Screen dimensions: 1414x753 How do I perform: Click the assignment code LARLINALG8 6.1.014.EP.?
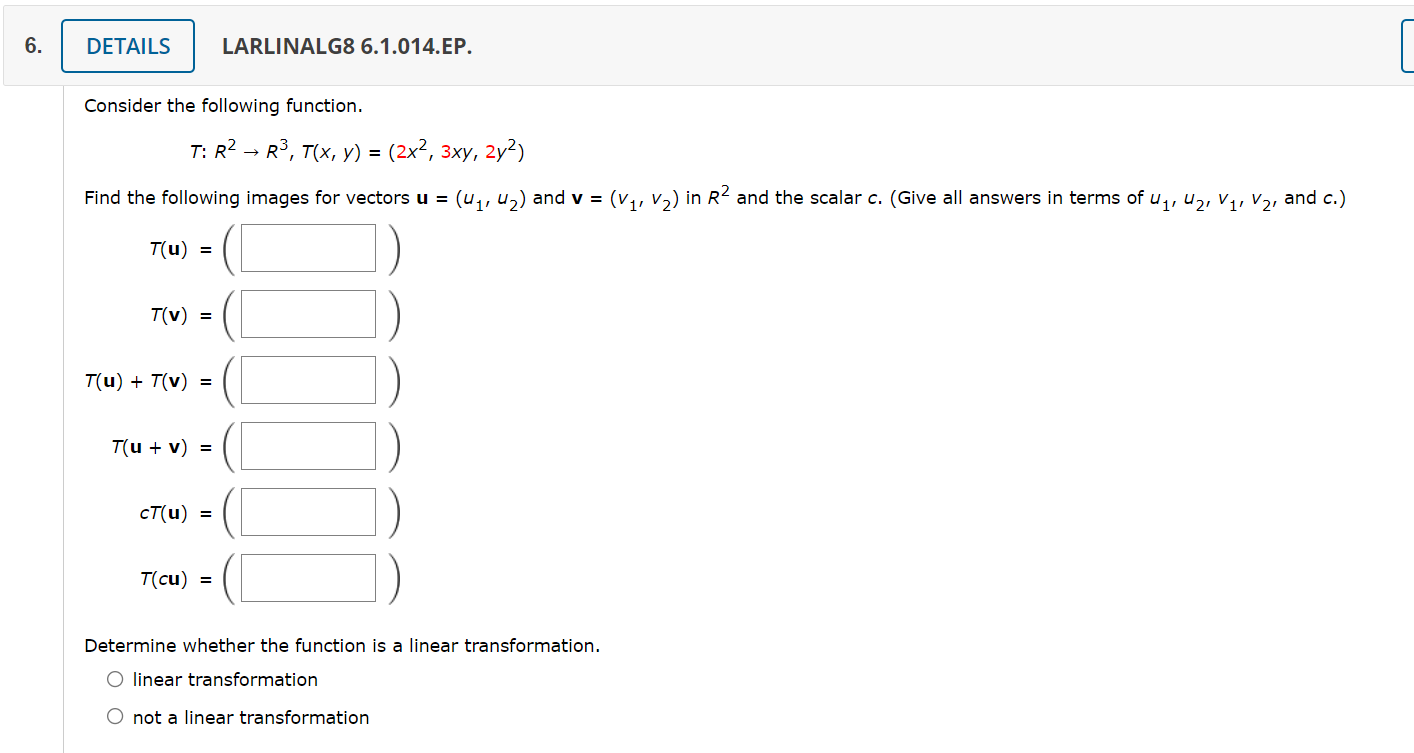point(346,46)
